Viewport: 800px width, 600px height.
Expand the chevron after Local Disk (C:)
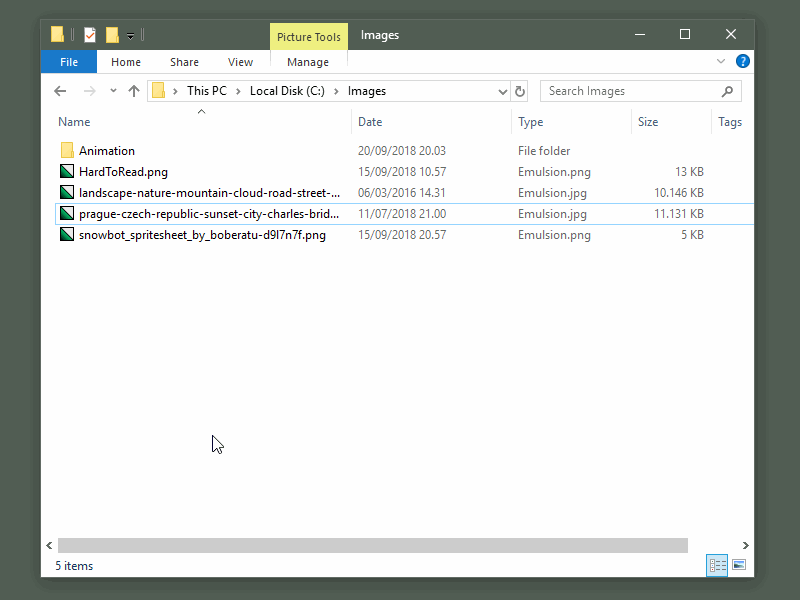[336, 91]
